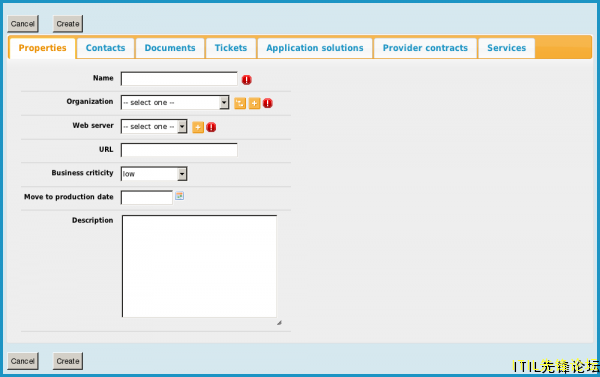Expand the Web server select dropdown
600x377 pixels.
154,126
